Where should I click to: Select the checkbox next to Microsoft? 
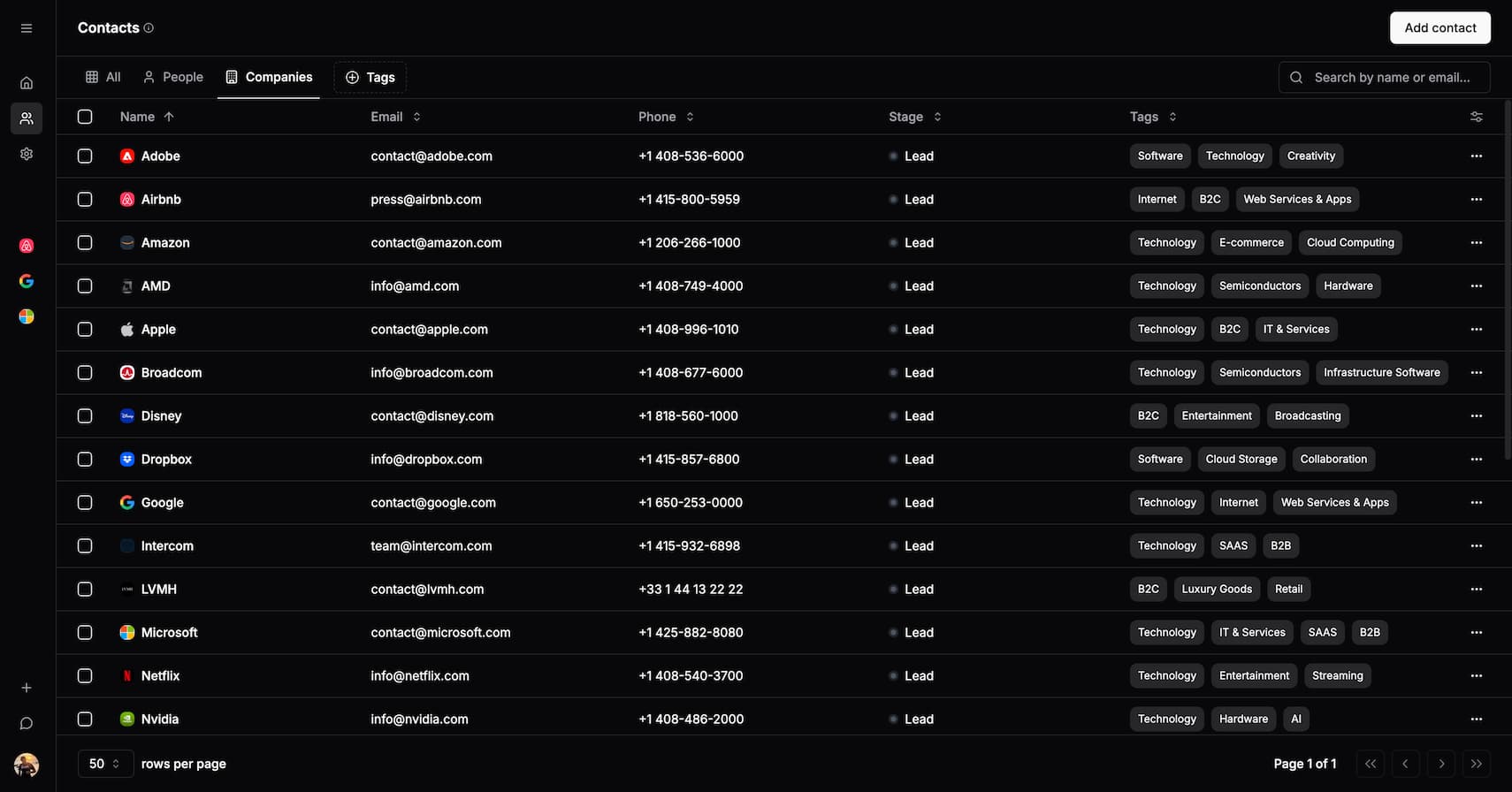tap(85, 632)
